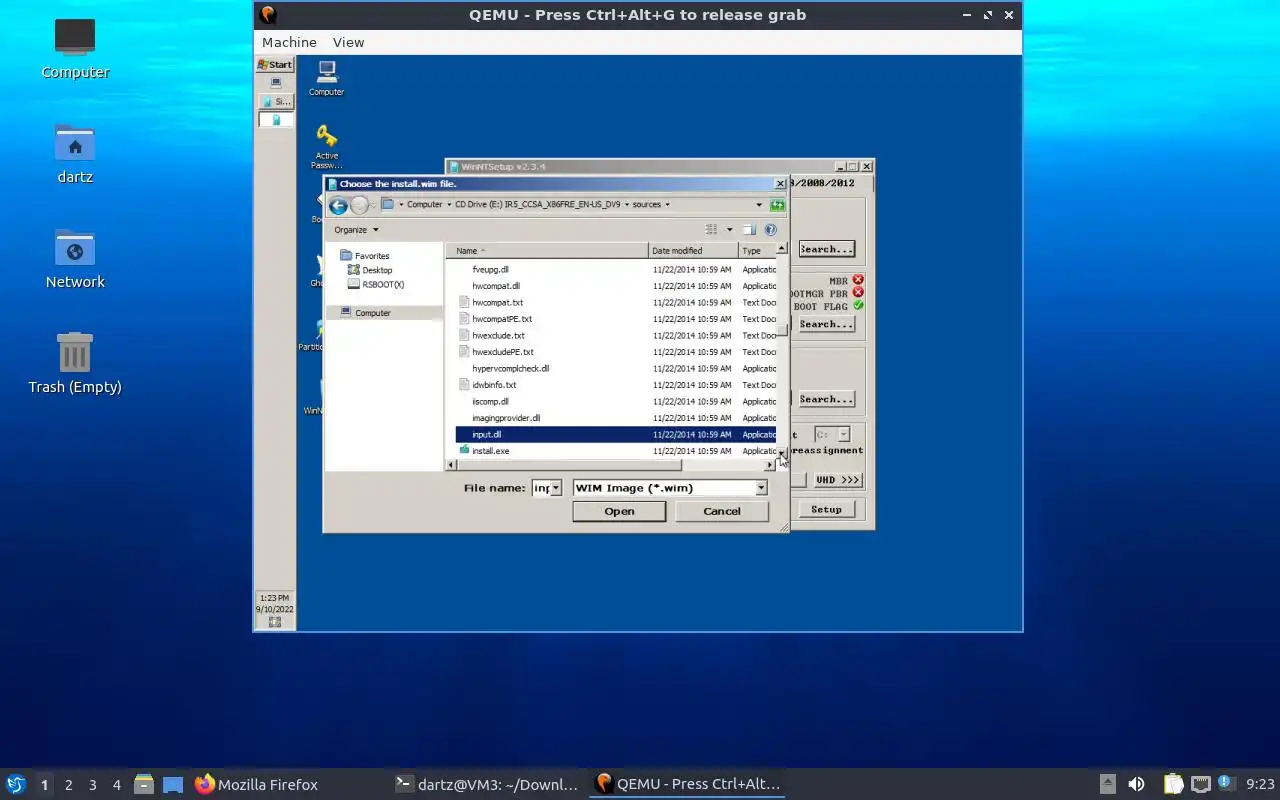Open the Machine menu in QEMU
This screenshot has height=800, width=1280.
point(289,42)
